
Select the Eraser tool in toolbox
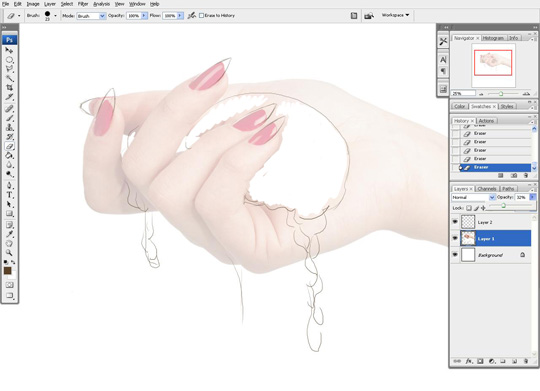pos(9,146)
